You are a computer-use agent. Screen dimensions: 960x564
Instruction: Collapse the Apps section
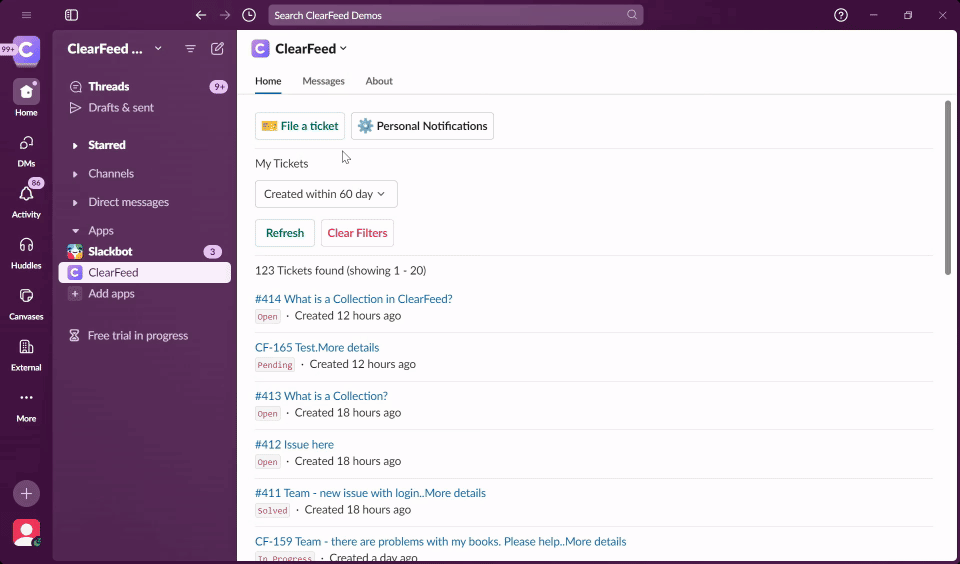75,231
